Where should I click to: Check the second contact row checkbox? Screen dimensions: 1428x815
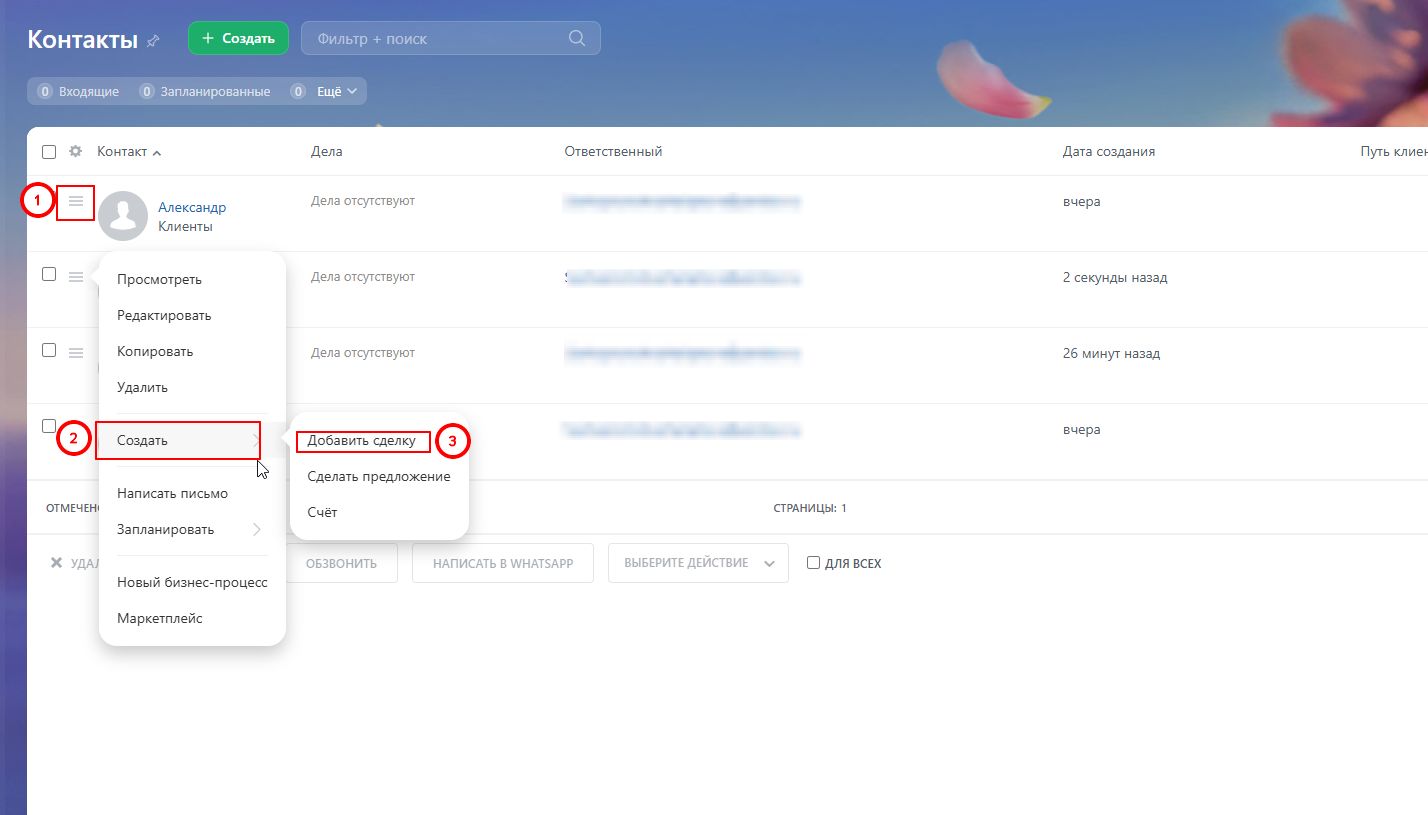[x=49, y=275]
